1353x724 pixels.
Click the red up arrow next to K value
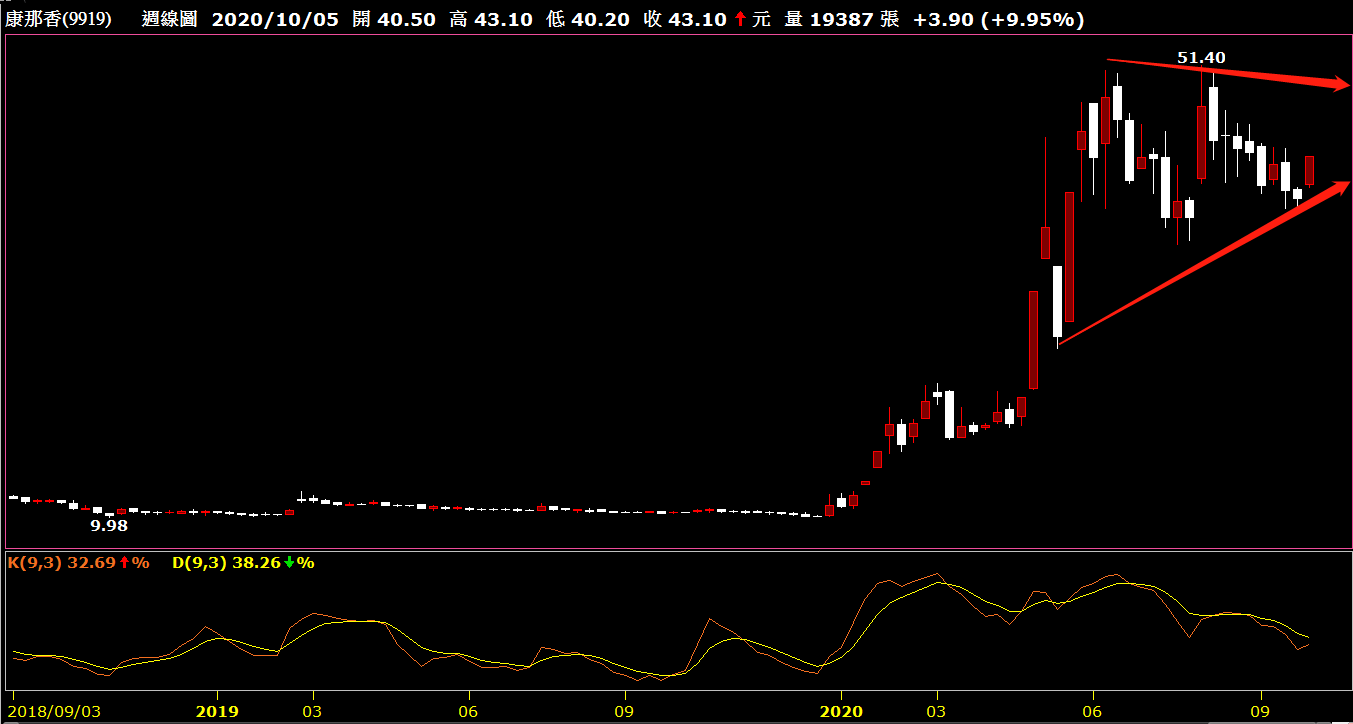(x=124, y=563)
